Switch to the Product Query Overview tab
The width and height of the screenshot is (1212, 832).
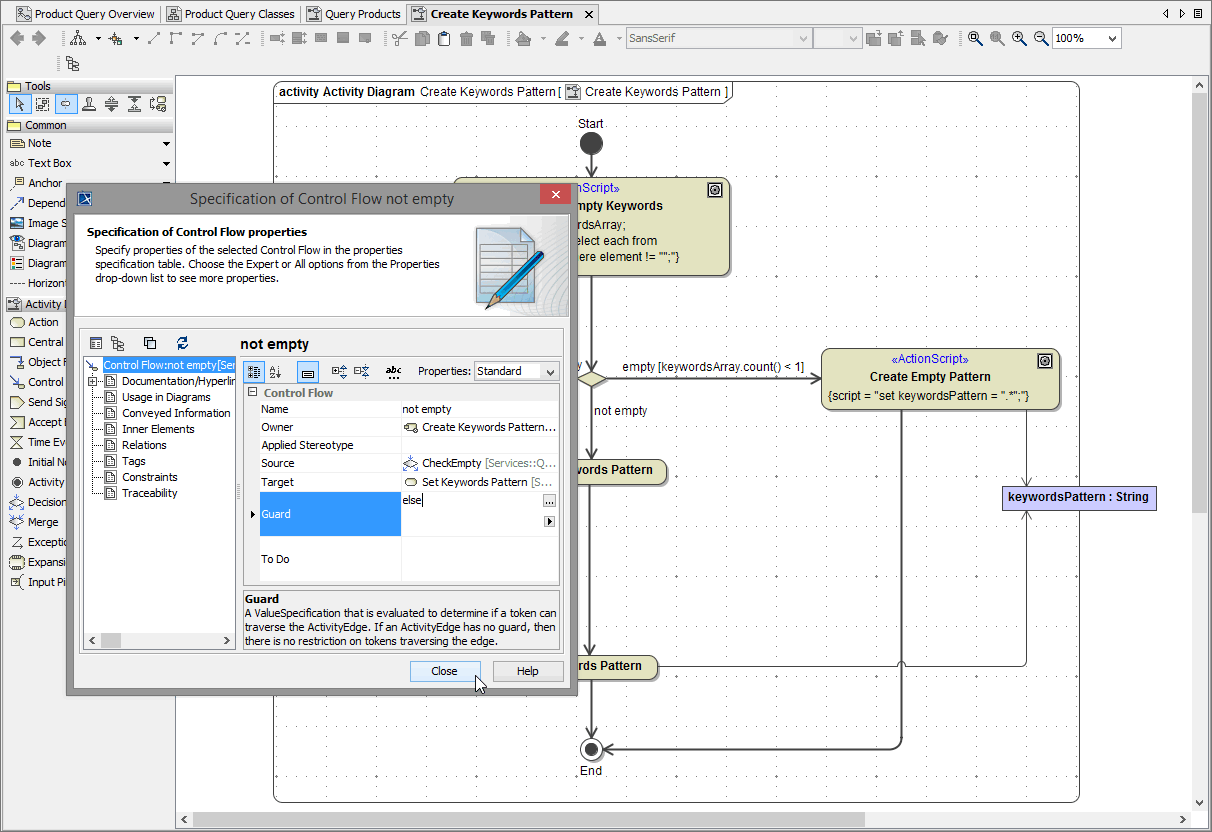point(95,13)
